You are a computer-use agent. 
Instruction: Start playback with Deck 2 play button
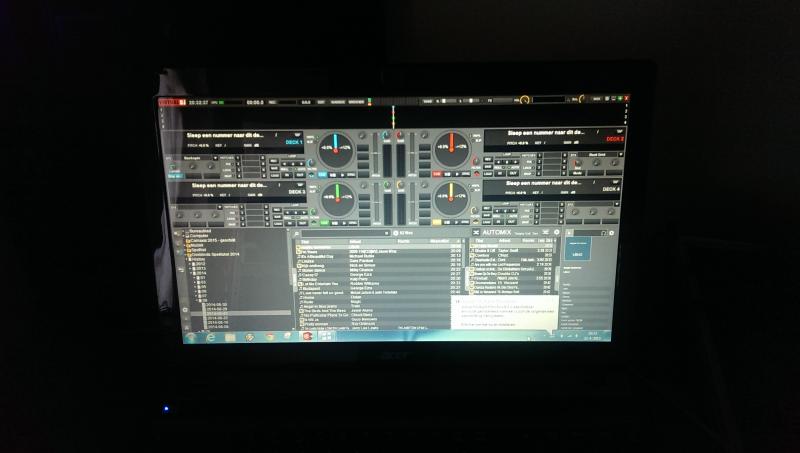(x=457, y=174)
